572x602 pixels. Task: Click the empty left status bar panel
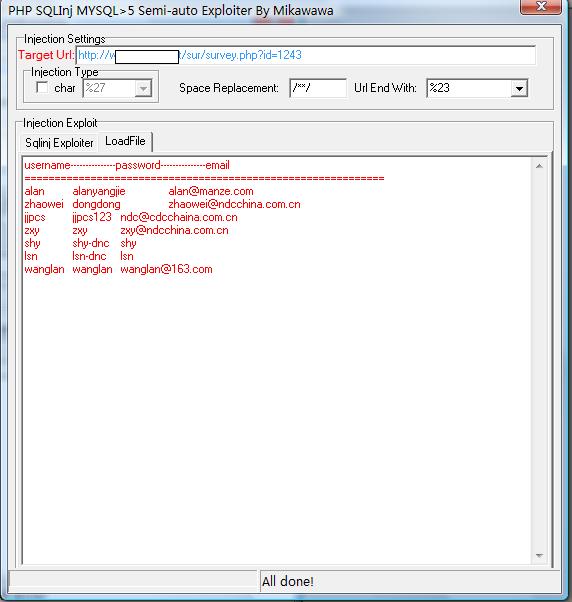coord(133,581)
